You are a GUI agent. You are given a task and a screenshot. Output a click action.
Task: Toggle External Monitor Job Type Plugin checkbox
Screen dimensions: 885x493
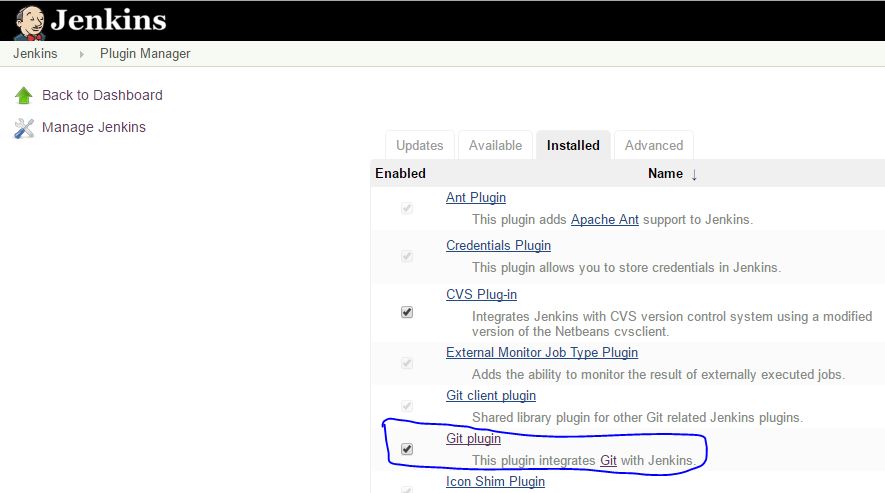(407, 363)
